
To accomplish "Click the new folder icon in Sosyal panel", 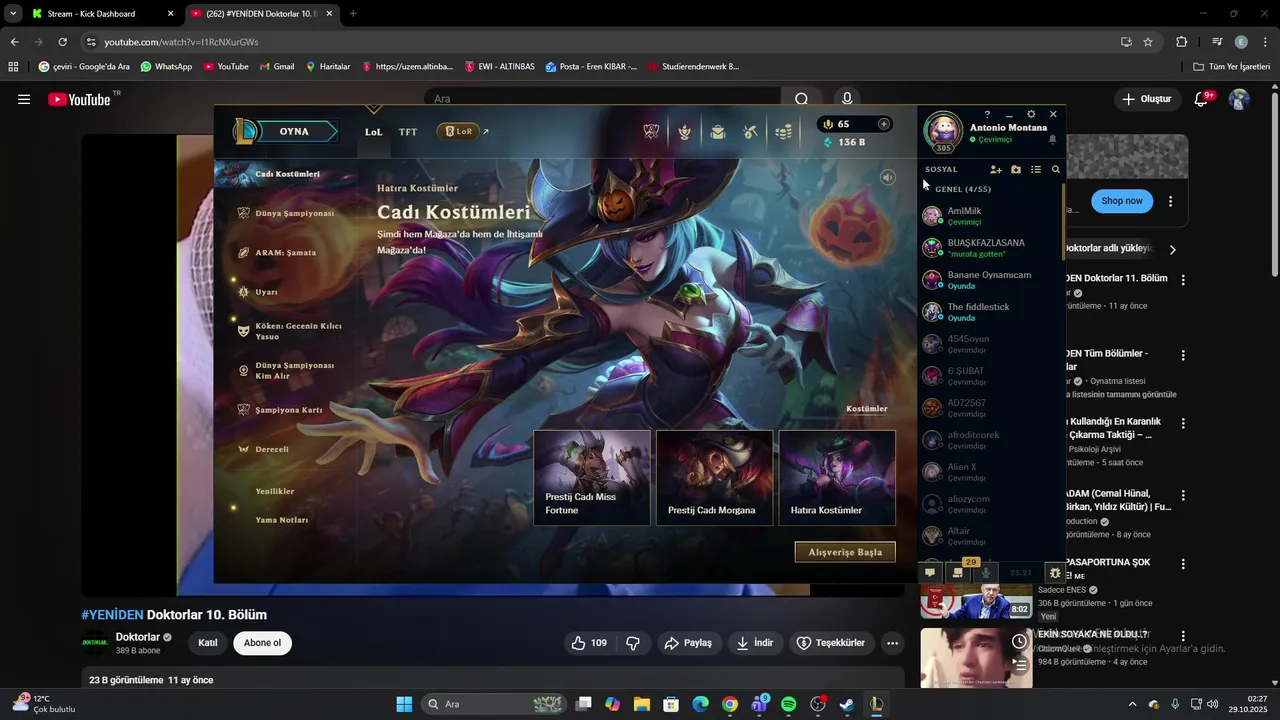I will pyautogui.click(x=1016, y=170).
